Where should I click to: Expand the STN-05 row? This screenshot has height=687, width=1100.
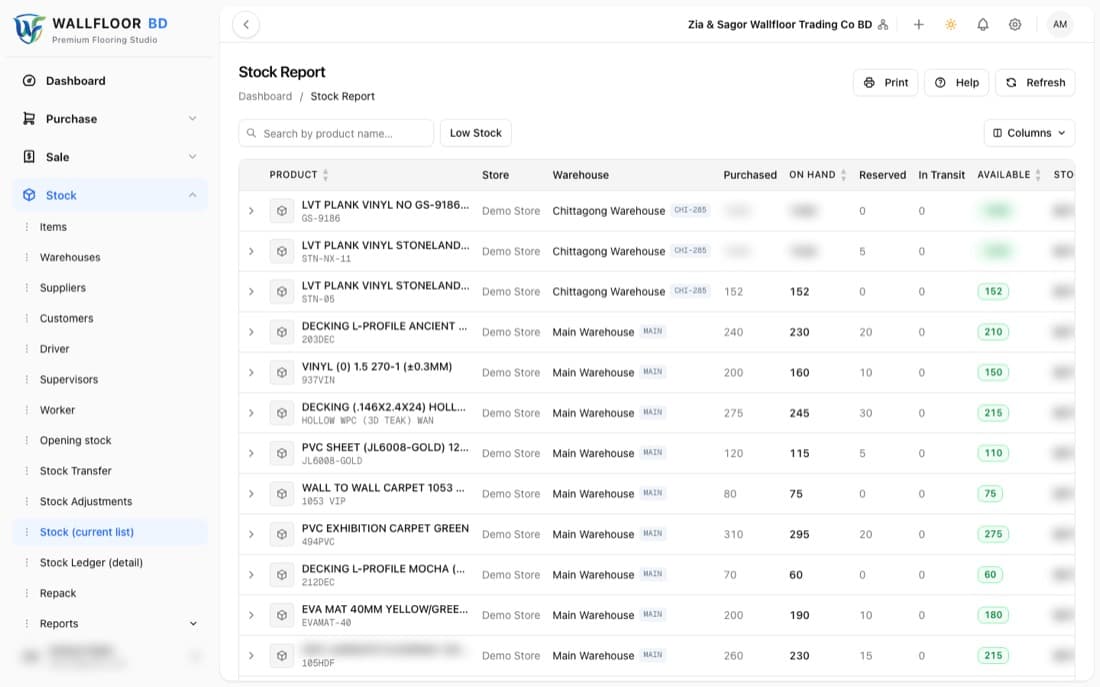(251, 291)
